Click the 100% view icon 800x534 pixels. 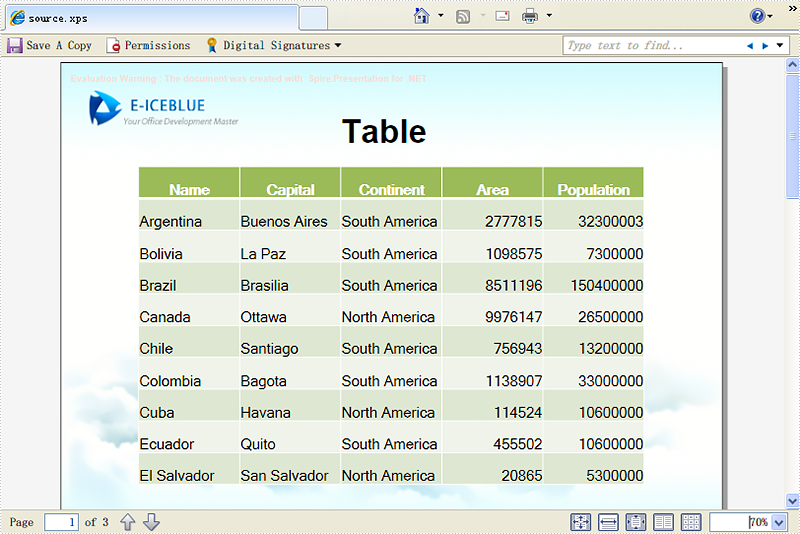tap(581, 522)
